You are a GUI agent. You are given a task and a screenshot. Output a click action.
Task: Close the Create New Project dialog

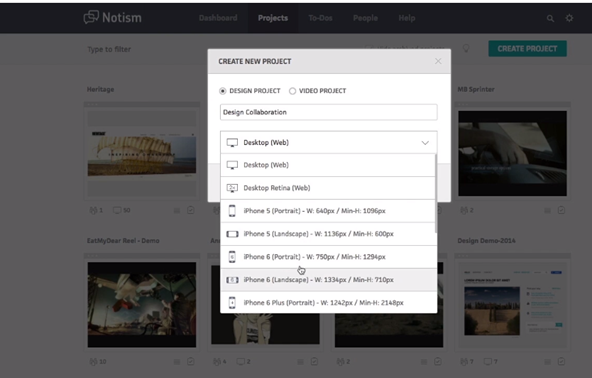click(x=438, y=61)
